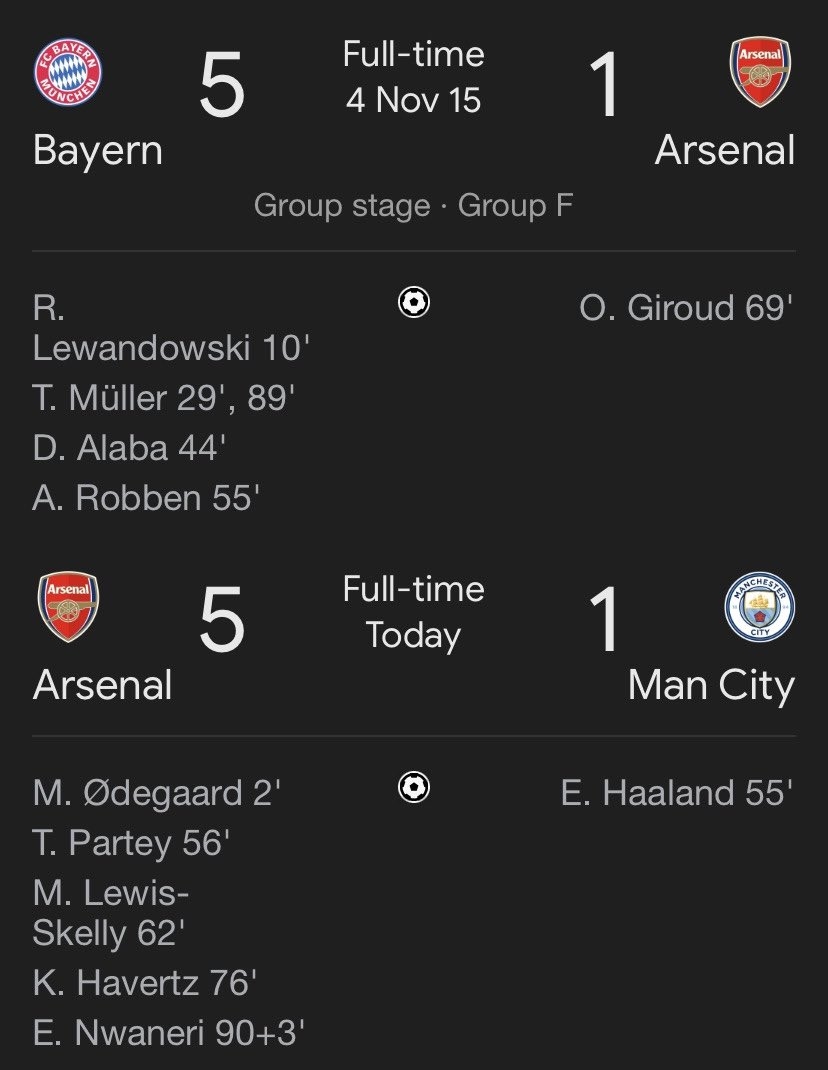The width and height of the screenshot is (828, 1070).
Task: Select scorer T. Müller 29', 89'
Action: (164, 398)
